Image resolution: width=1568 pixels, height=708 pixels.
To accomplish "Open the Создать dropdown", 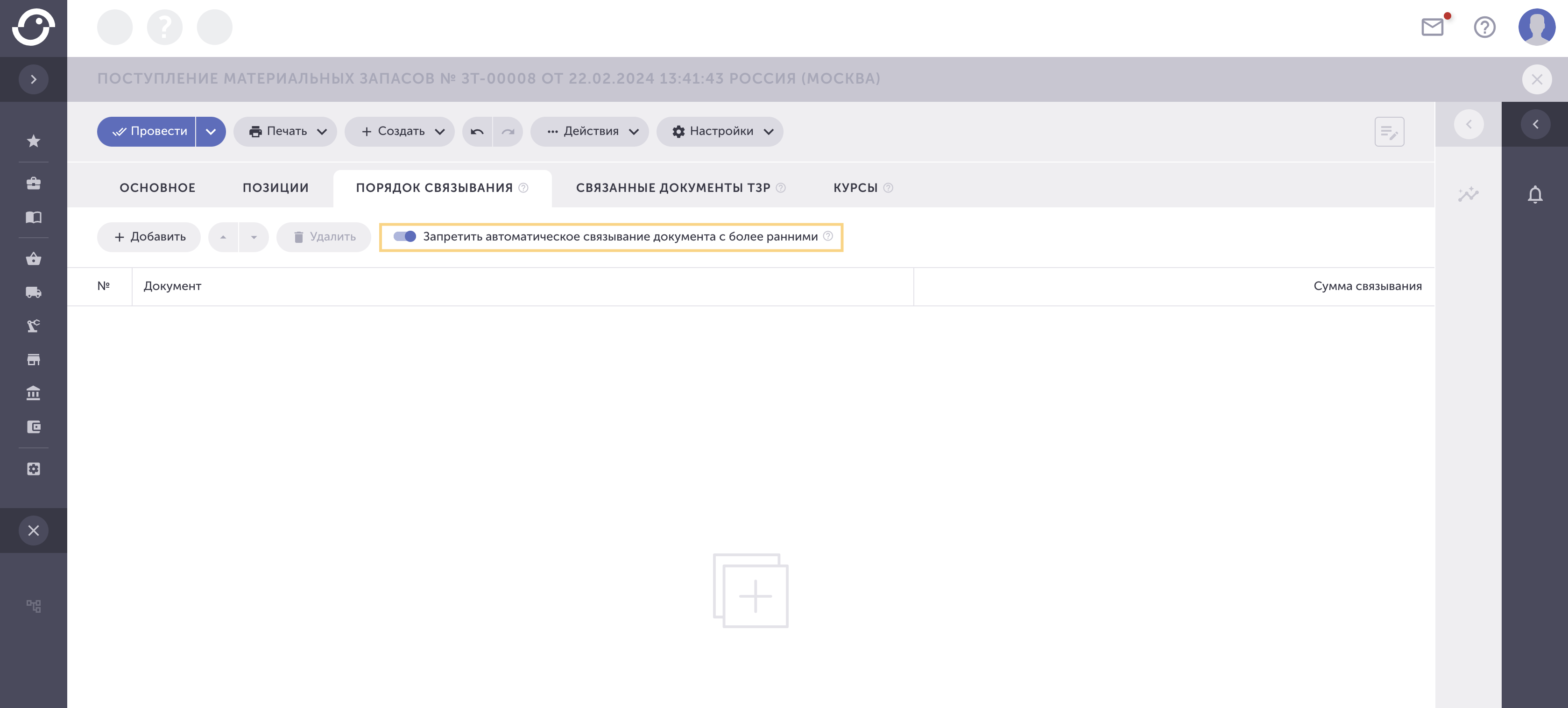I will tap(399, 132).
